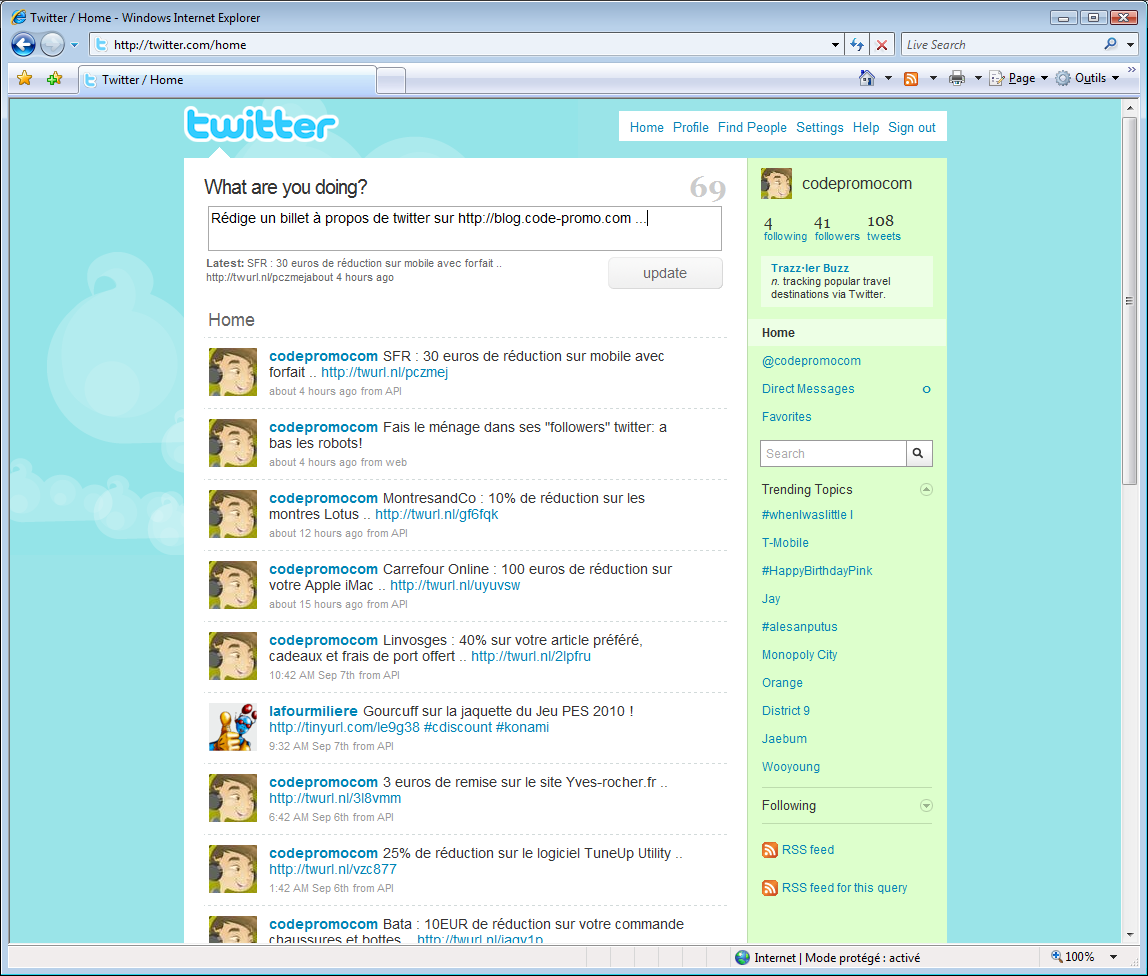Click Sign out in top navigation
The height and width of the screenshot is (976, 1148).
tap(912, 127)
